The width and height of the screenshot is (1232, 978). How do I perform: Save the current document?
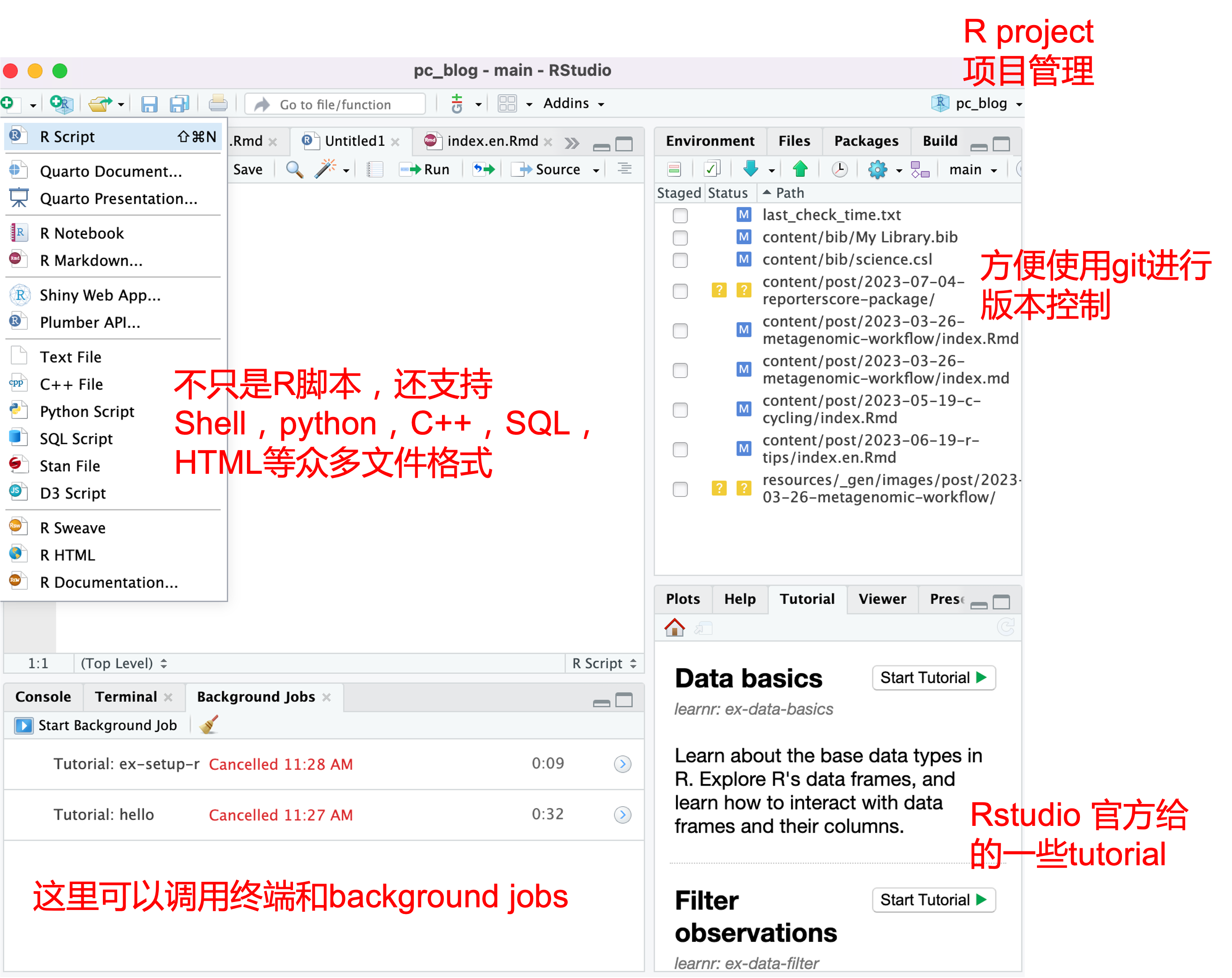point(149,104)
